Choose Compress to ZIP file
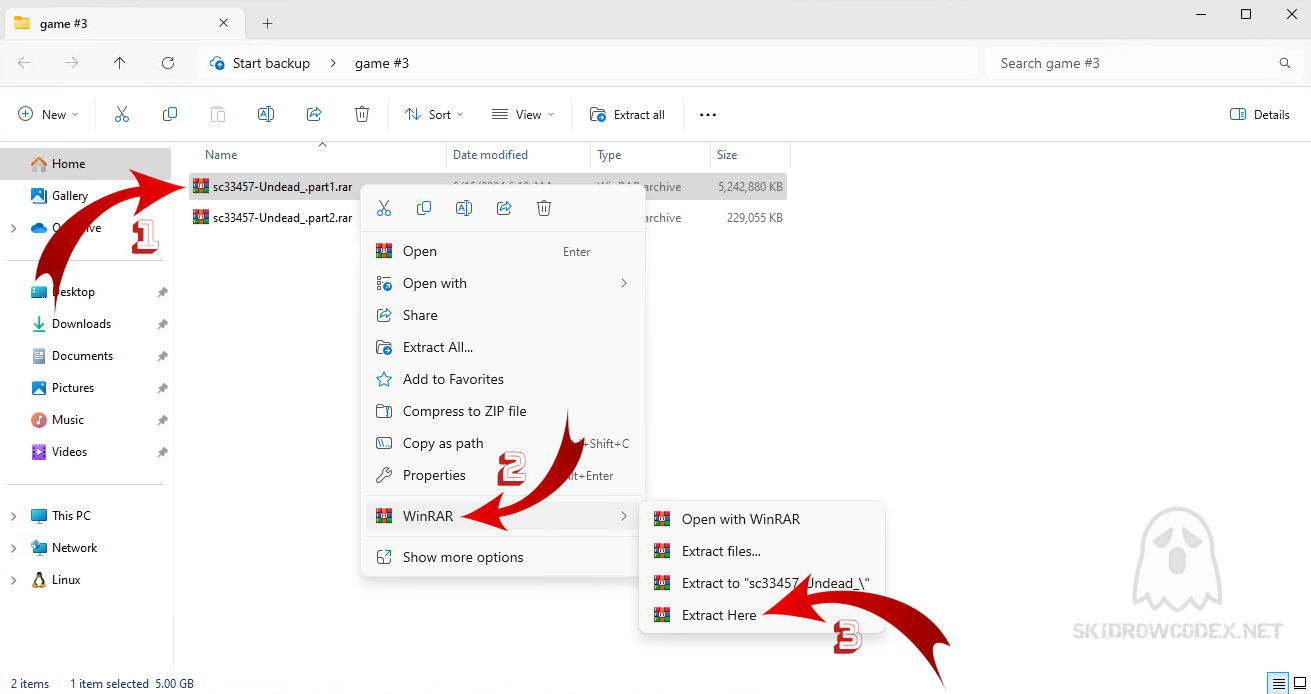Viewport: 1311px width, 694px height. 464,411
